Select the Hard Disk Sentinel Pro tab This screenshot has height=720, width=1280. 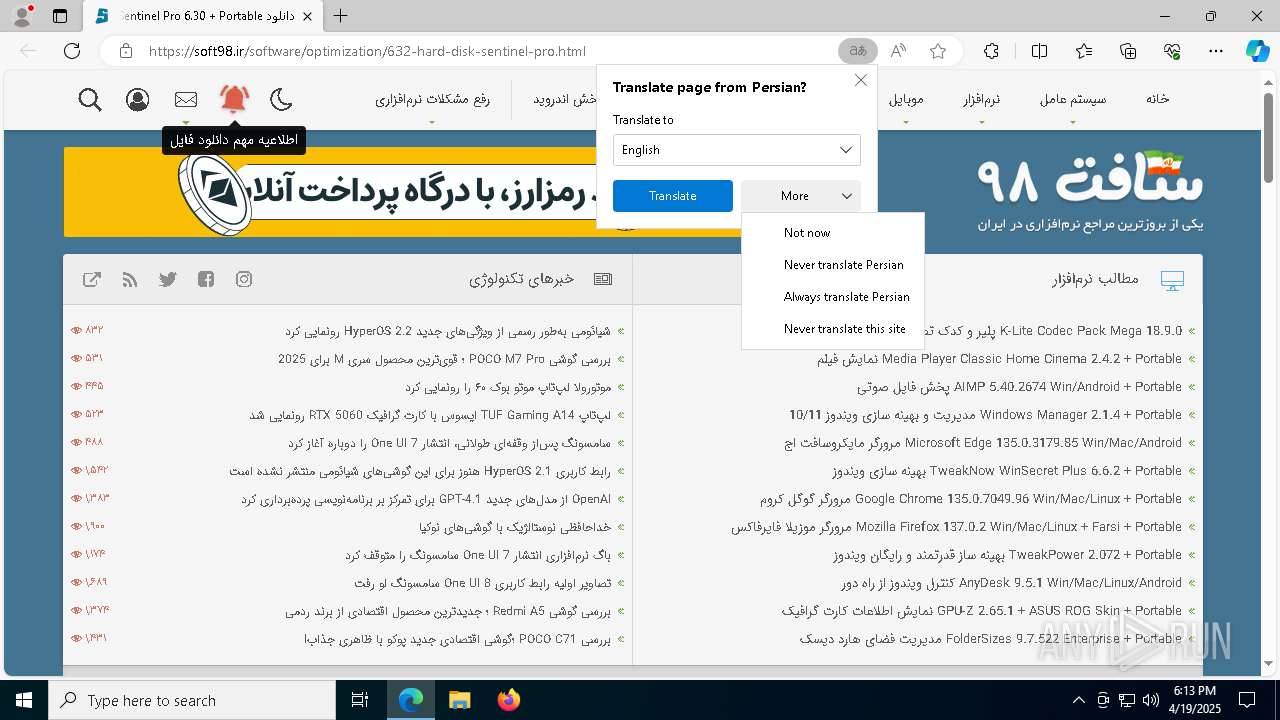(x=203, y=16)
